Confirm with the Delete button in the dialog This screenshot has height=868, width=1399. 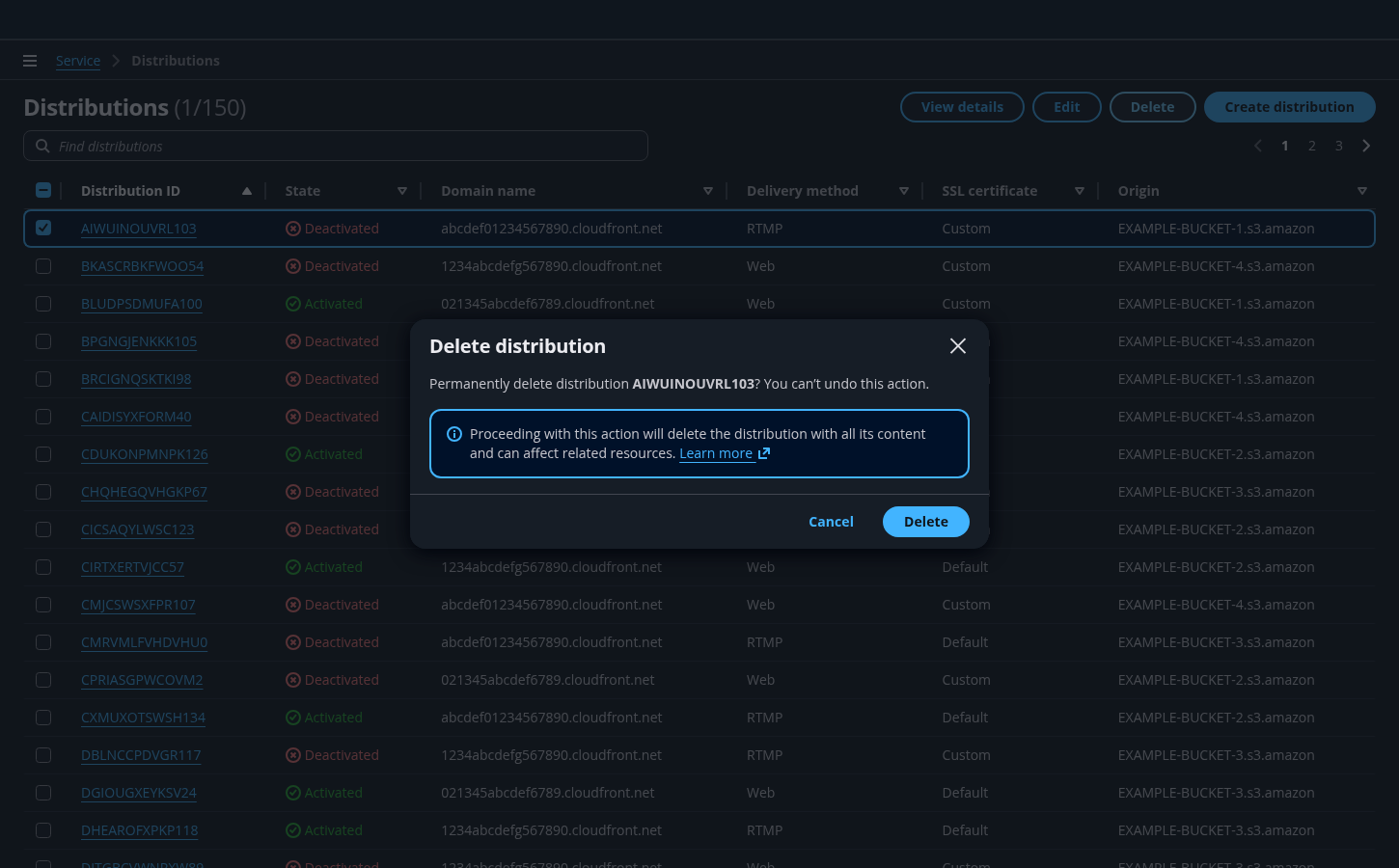pos(925,522)
